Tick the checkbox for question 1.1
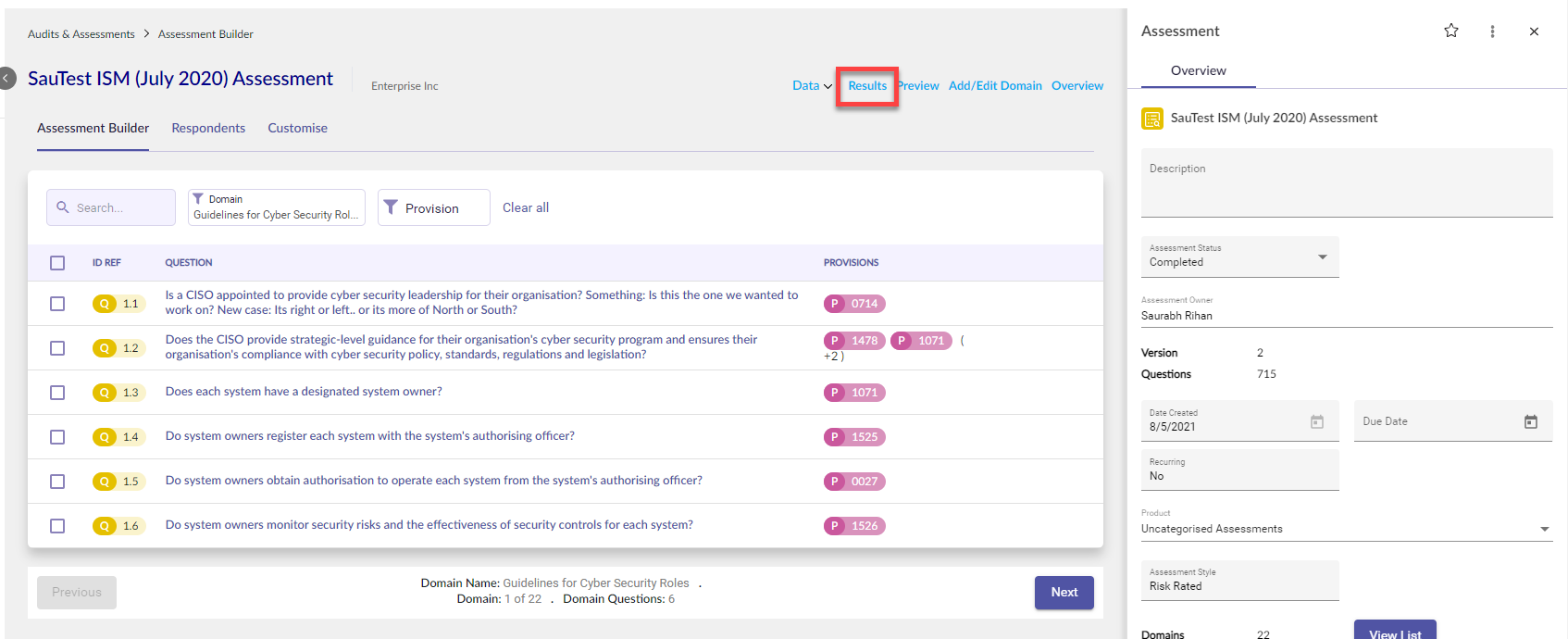1568x639 pixels. coord(57,304)
